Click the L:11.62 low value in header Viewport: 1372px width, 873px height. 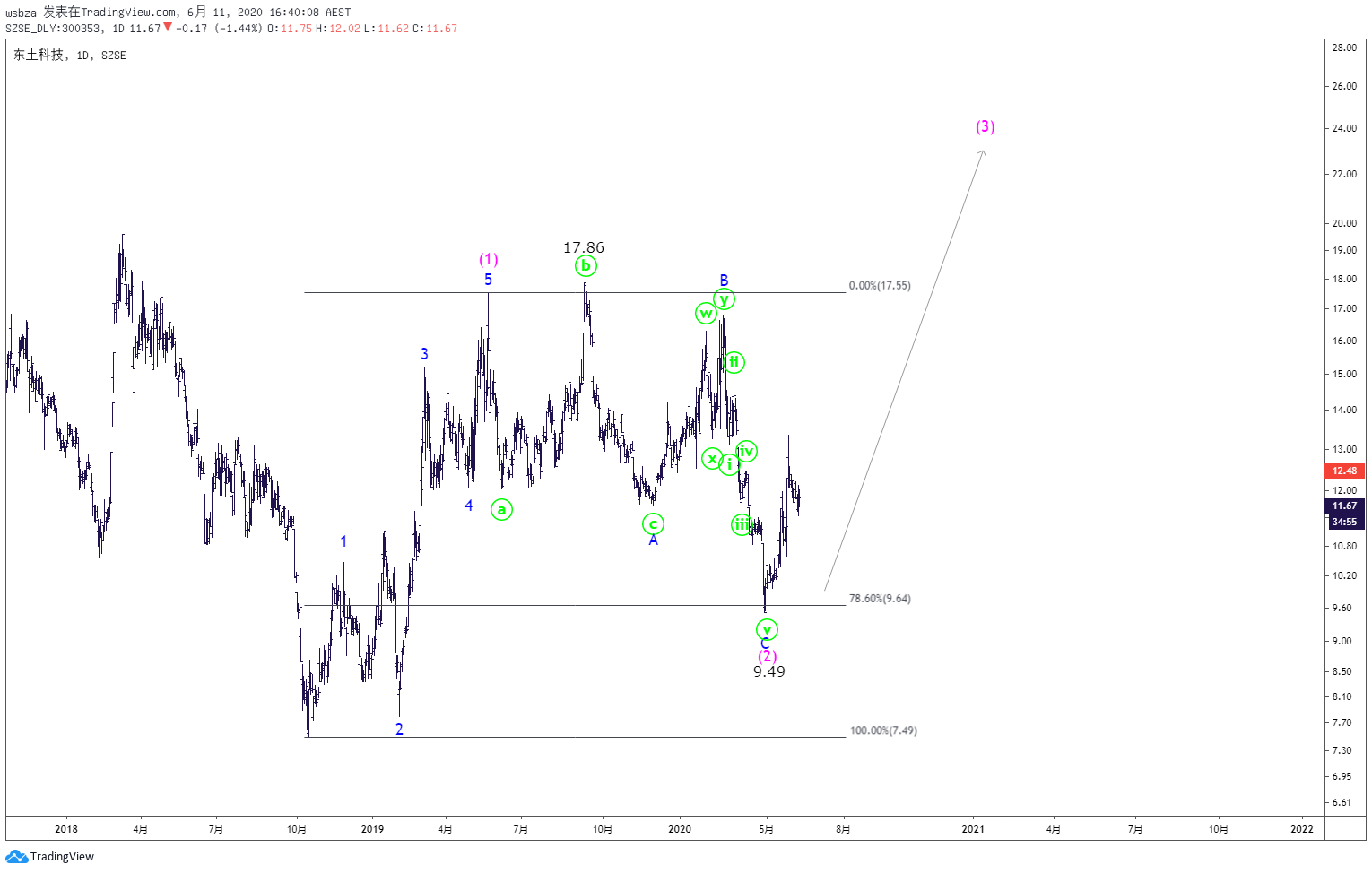386,29
